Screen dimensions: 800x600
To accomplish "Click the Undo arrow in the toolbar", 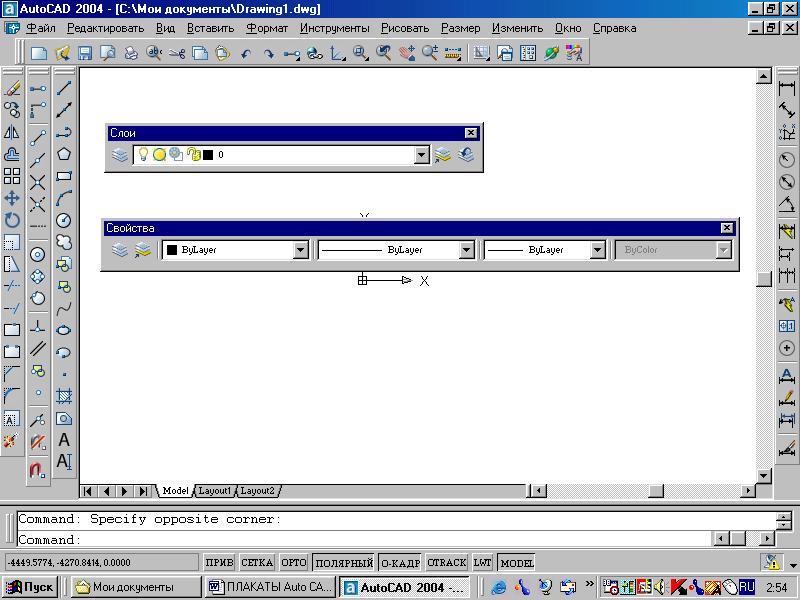I will tap(246, 53).
